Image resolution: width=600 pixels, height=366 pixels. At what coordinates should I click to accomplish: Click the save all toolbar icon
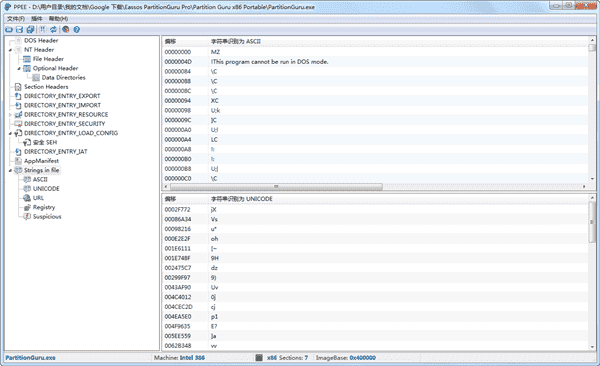point(30,29)
